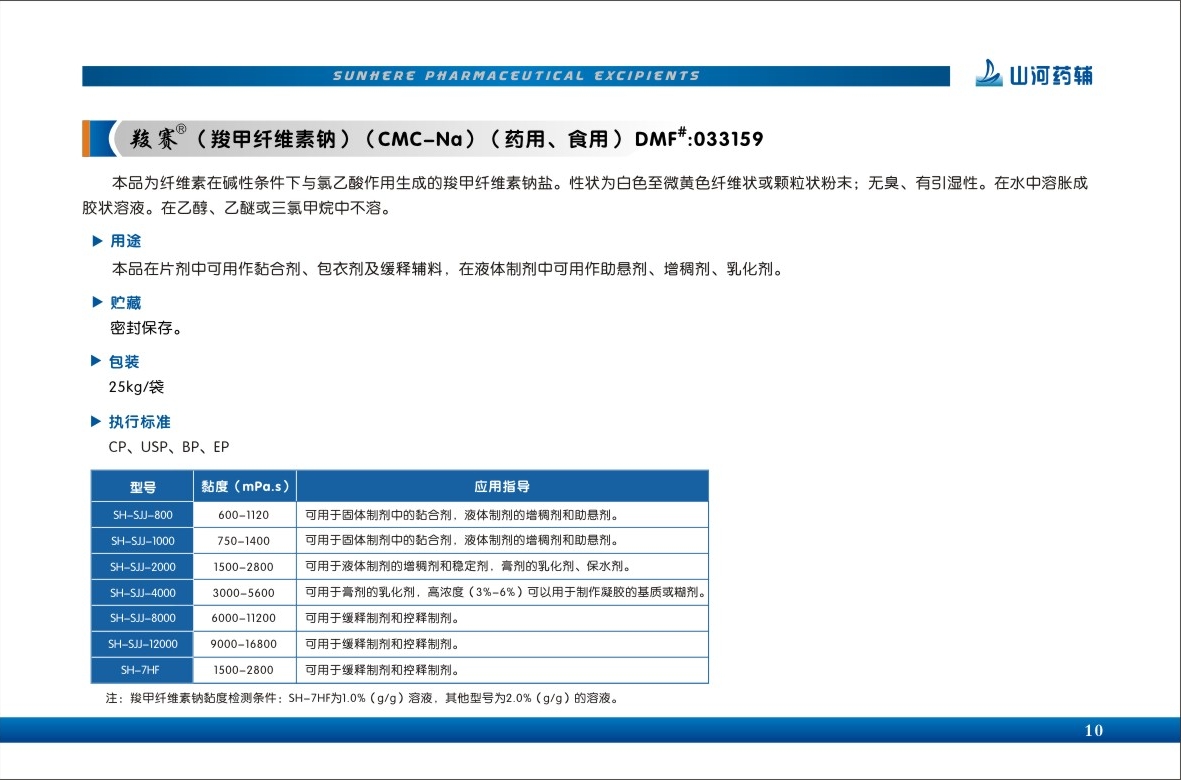Click the usage sentence starting 本品在片剂中

pos(450,270)
